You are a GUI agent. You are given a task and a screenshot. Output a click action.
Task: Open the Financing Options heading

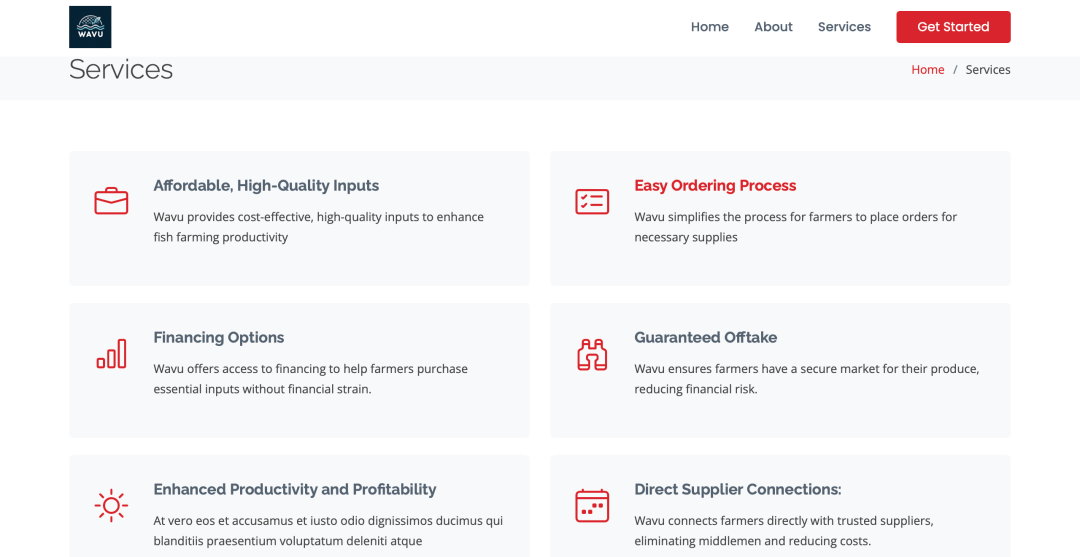(219, 338)
